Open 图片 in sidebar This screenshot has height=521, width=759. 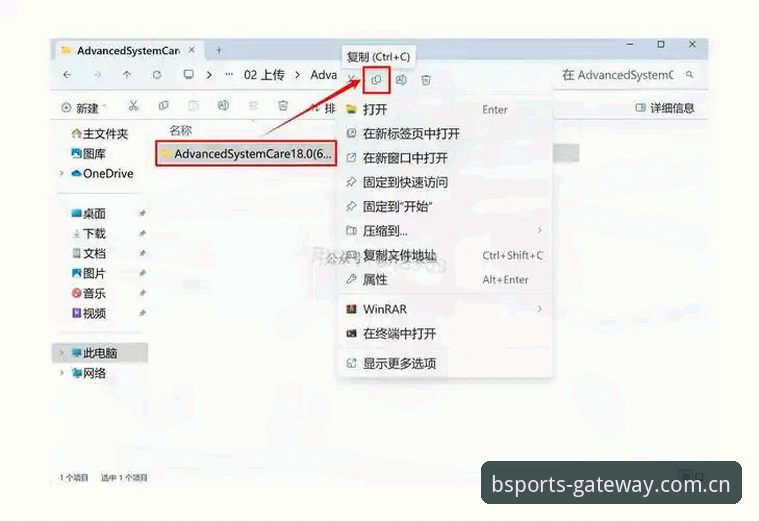(89, 273)
